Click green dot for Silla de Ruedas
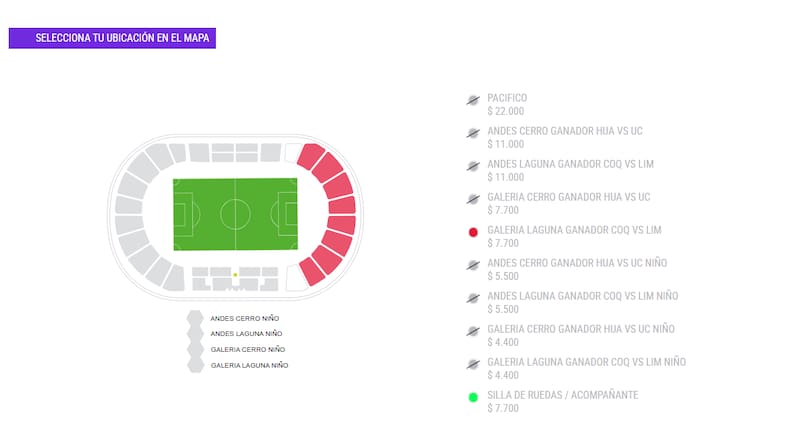Image resolution: width=800 pixels, height=443 pixels. pyautogui.click(x=473, y=397)
